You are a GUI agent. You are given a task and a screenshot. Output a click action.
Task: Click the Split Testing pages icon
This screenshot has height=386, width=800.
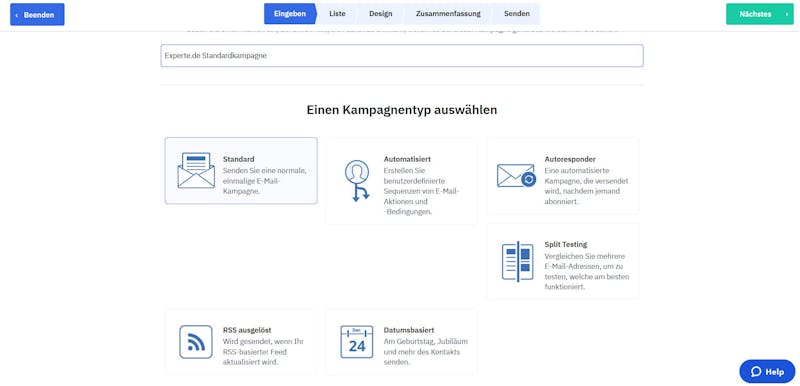tap(517, 262)
